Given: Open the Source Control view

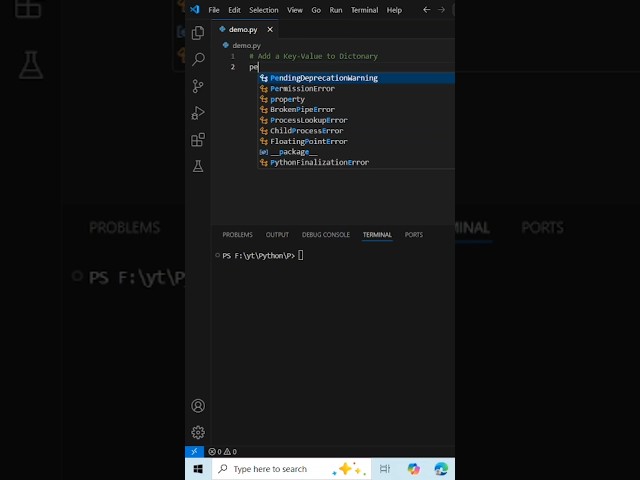Looking at the screenshot, I should click(198, 86).
